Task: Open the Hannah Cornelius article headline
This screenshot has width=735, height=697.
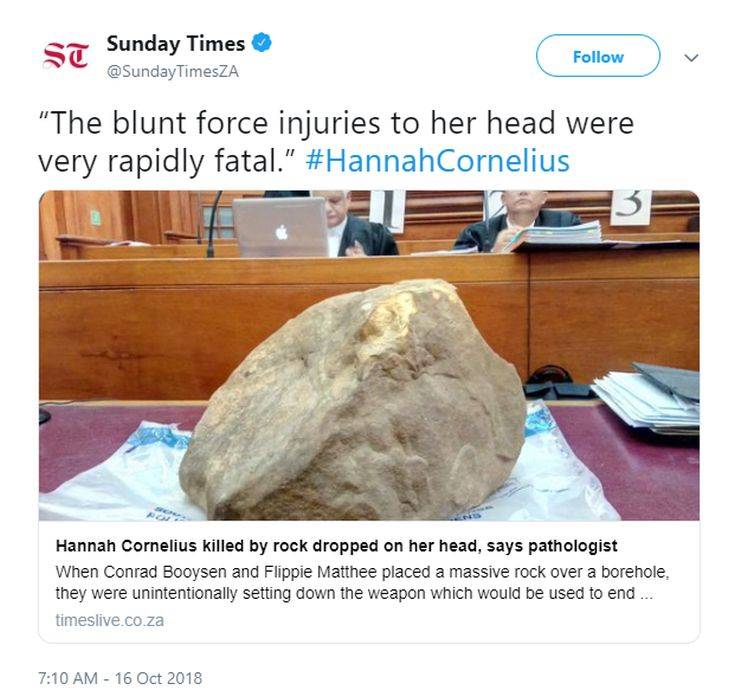Action: click(336, 546)
